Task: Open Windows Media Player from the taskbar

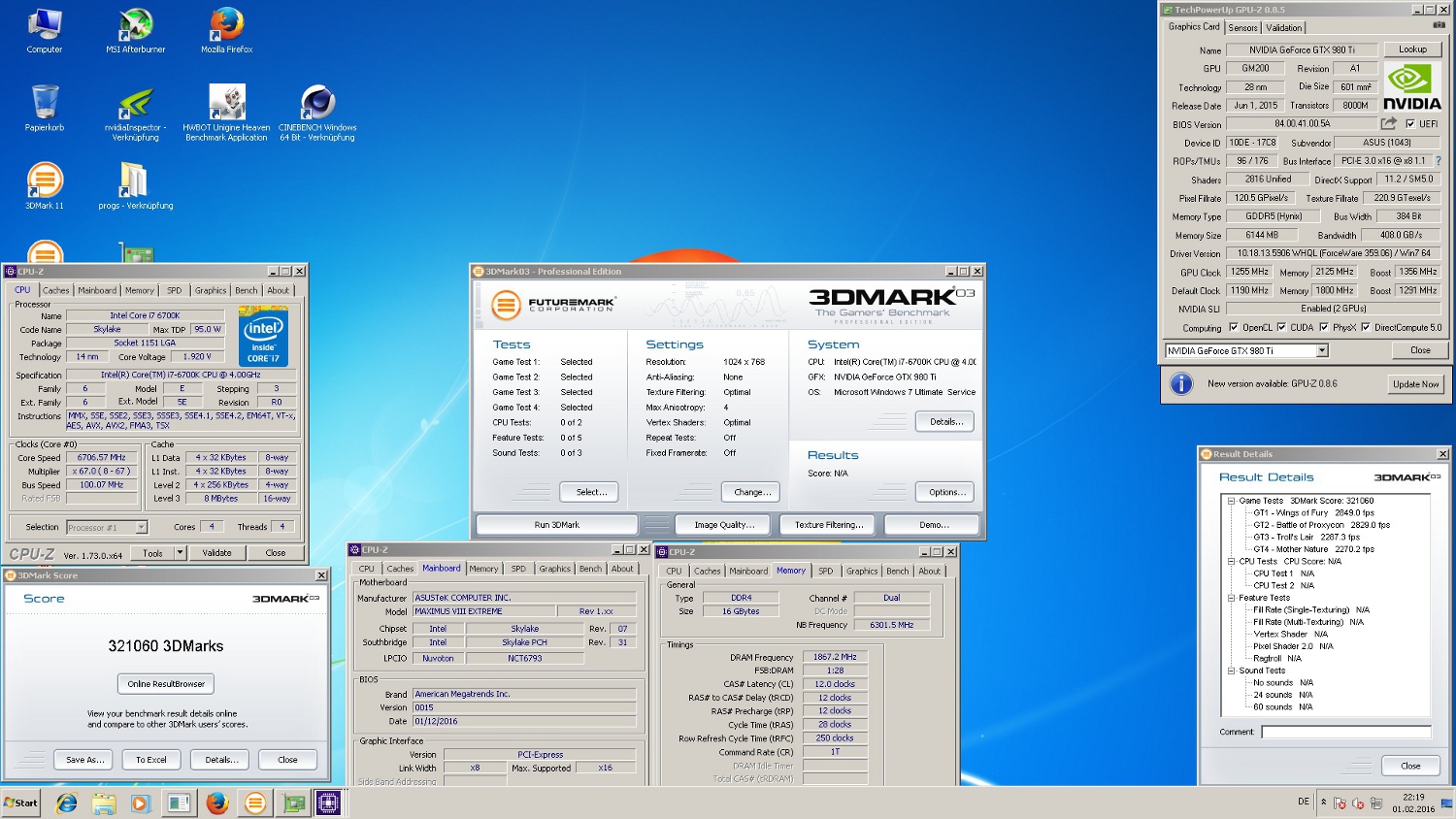Action: click(140, 803)
